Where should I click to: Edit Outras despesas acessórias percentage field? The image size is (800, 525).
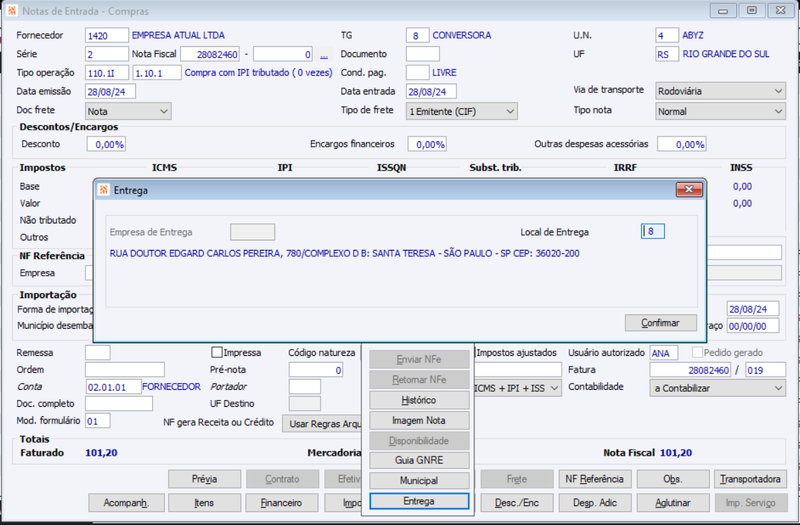pyautogui.click(x=682, y=144)
